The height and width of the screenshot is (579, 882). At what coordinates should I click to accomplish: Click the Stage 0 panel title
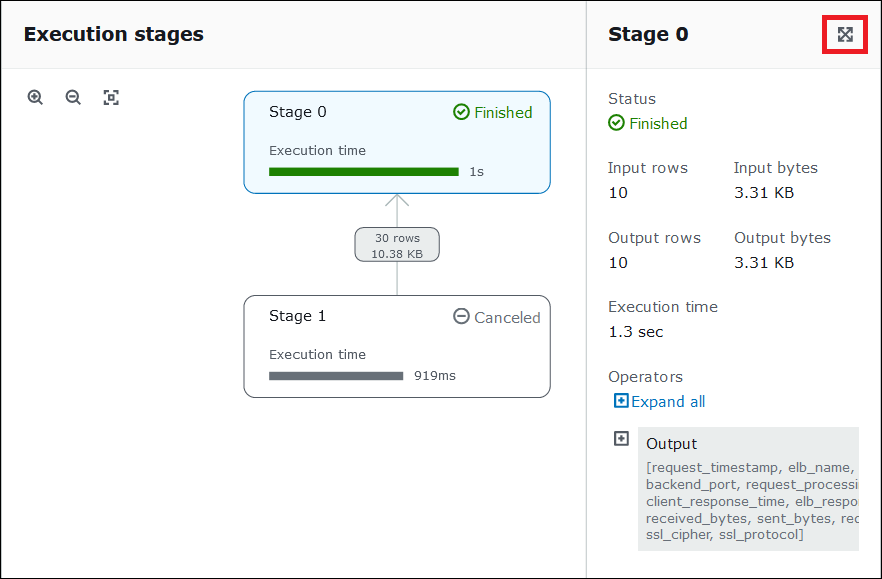click(x=648, y=34)
